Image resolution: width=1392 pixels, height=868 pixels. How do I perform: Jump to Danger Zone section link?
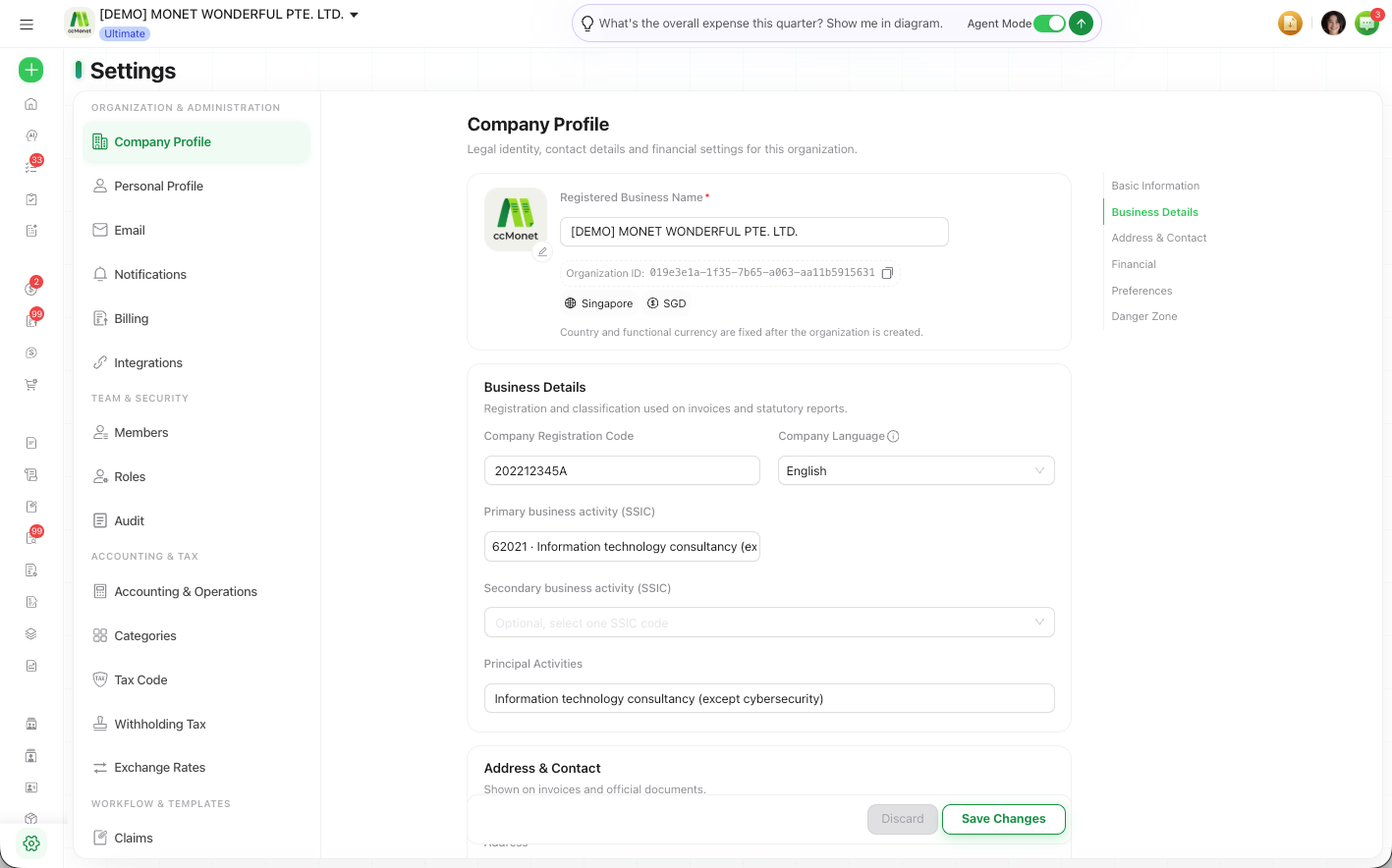tap(1143, 316)
